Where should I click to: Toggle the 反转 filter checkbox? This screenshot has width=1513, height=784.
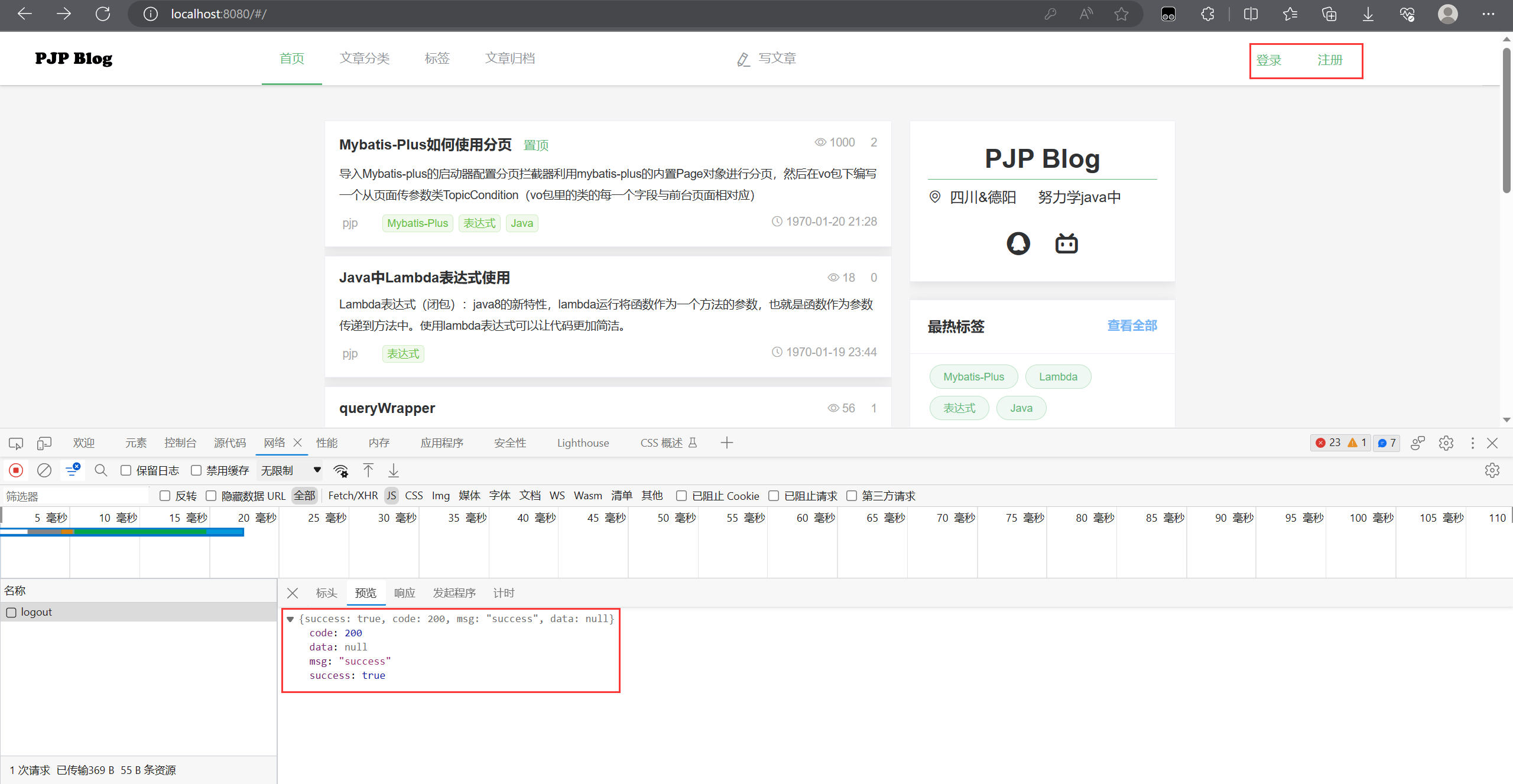click(x=165, y=496)
